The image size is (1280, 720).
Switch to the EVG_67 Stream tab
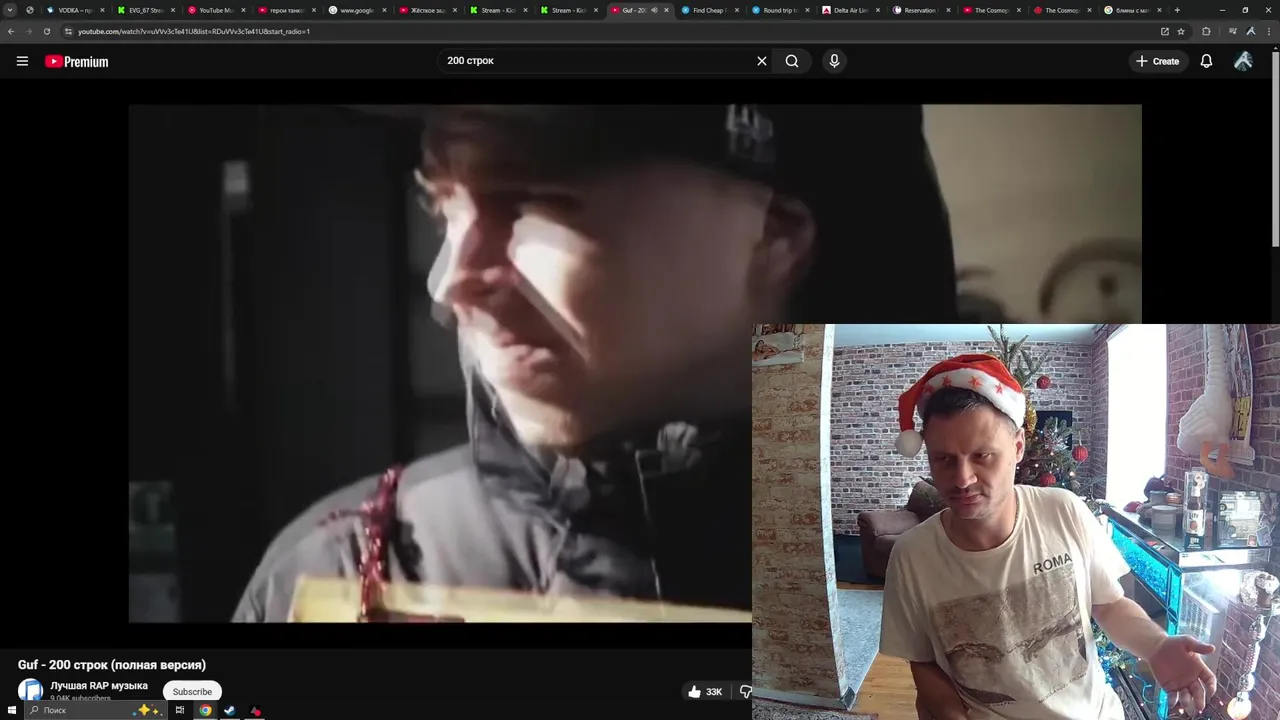(144, 10)
